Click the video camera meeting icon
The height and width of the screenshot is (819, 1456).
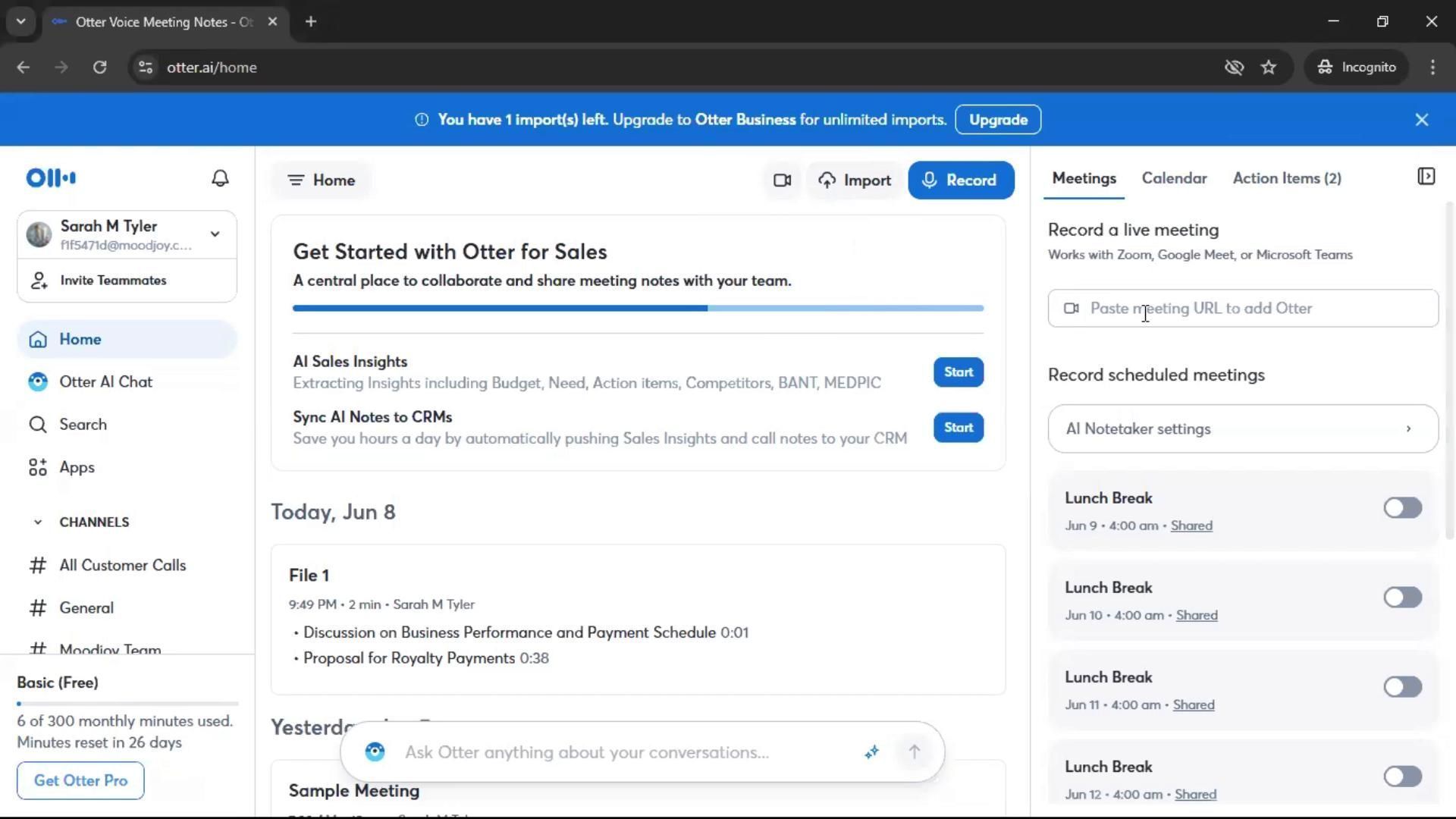pyautogui.click(x=782, y=180)
